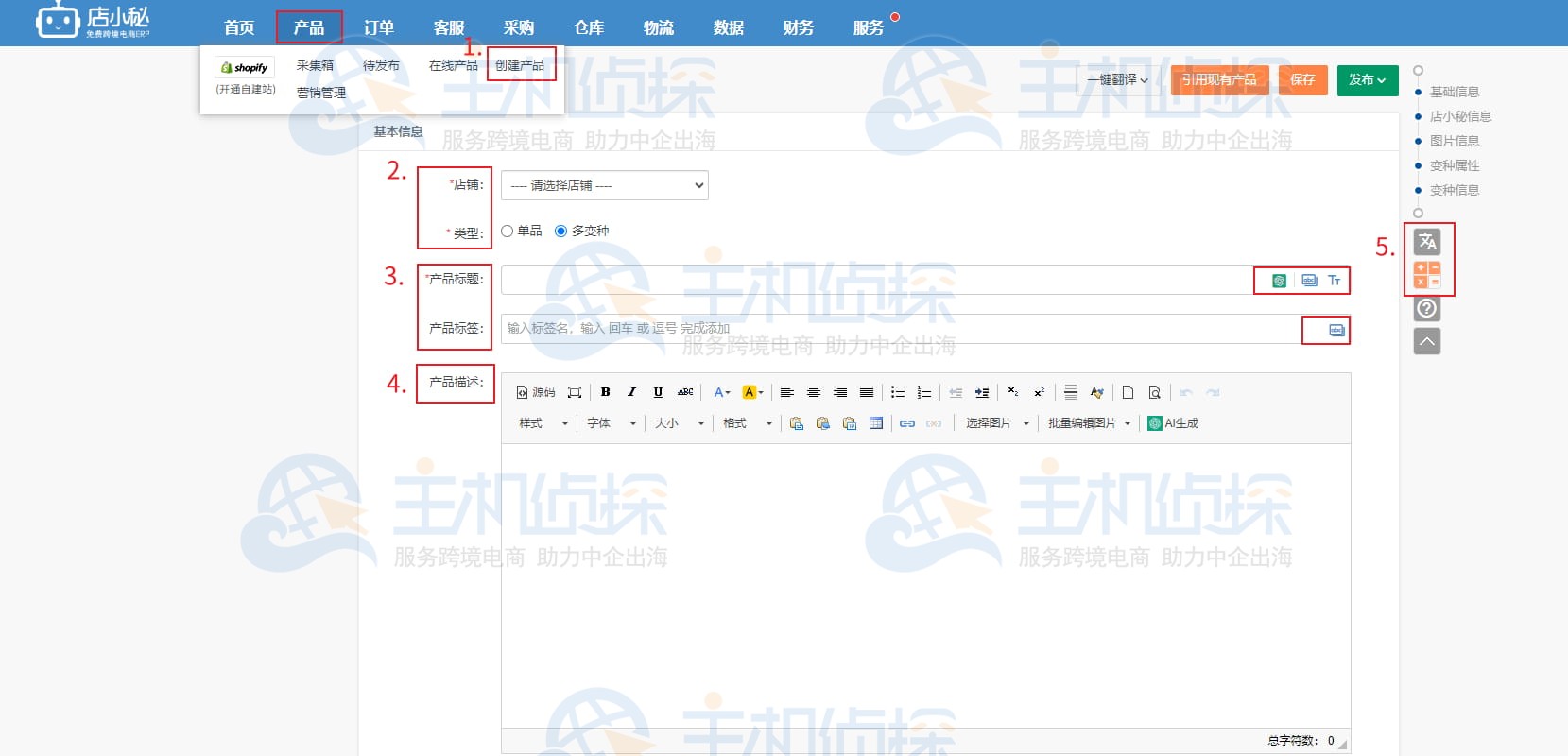Screen dimensions: 1568x756
Task: Open the 产品 menu
Action: tap(309, 27)
